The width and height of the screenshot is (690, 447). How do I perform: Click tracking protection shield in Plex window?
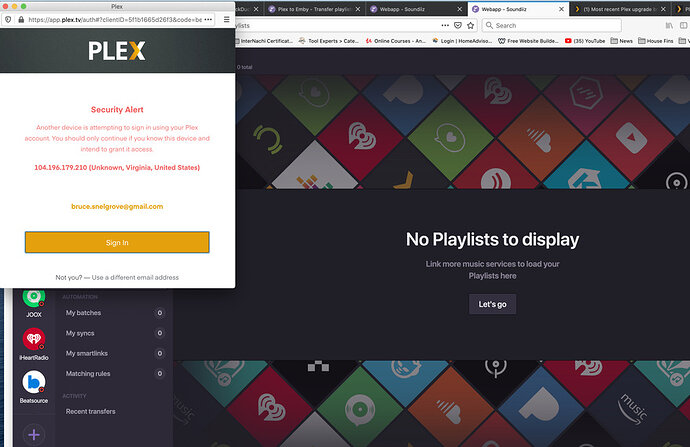(8, 19)
